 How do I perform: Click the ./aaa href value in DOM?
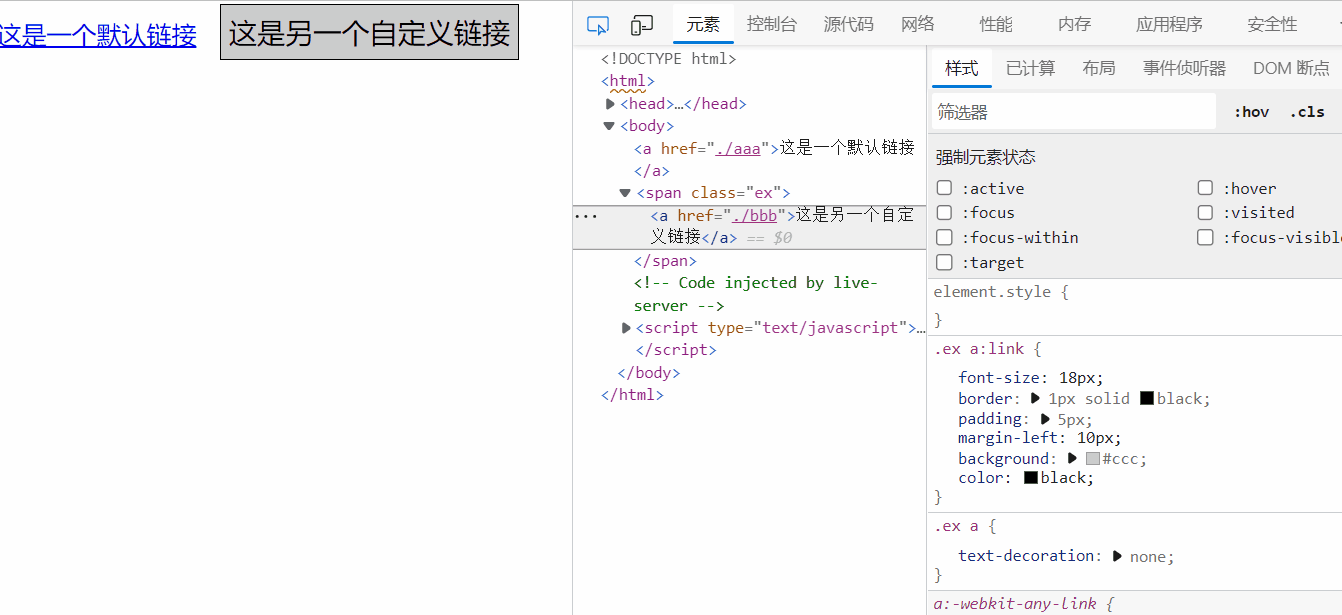click(739, 148)
